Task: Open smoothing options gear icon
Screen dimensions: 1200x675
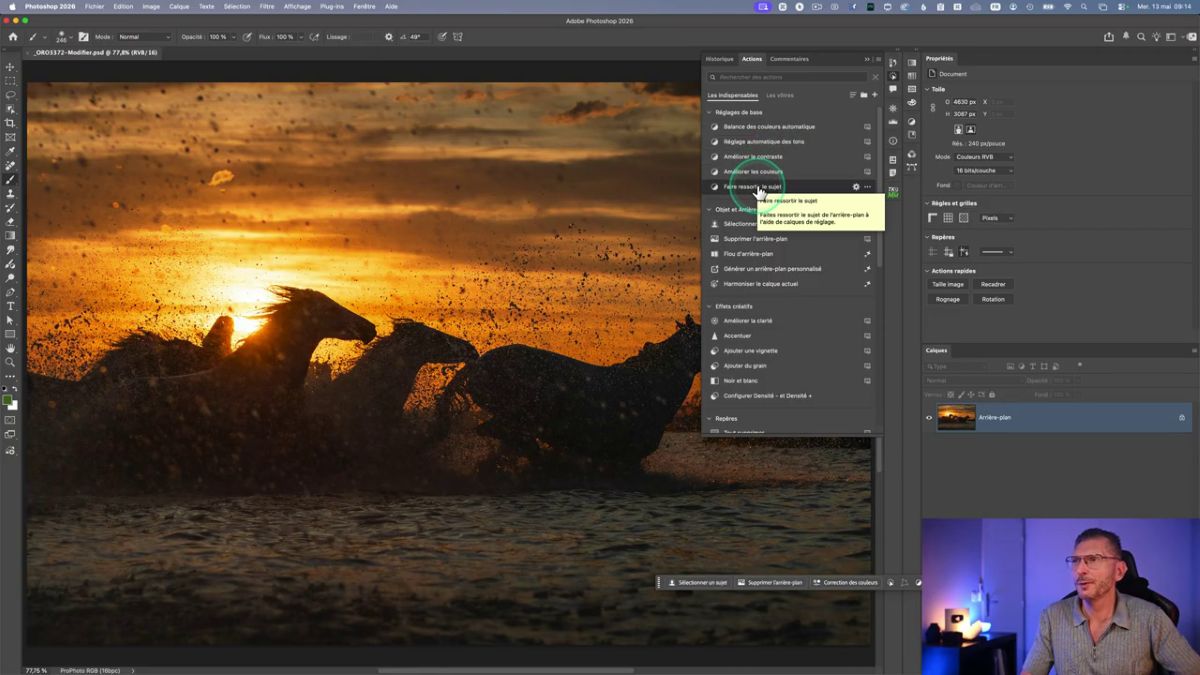Action: (x=389, y=37)
